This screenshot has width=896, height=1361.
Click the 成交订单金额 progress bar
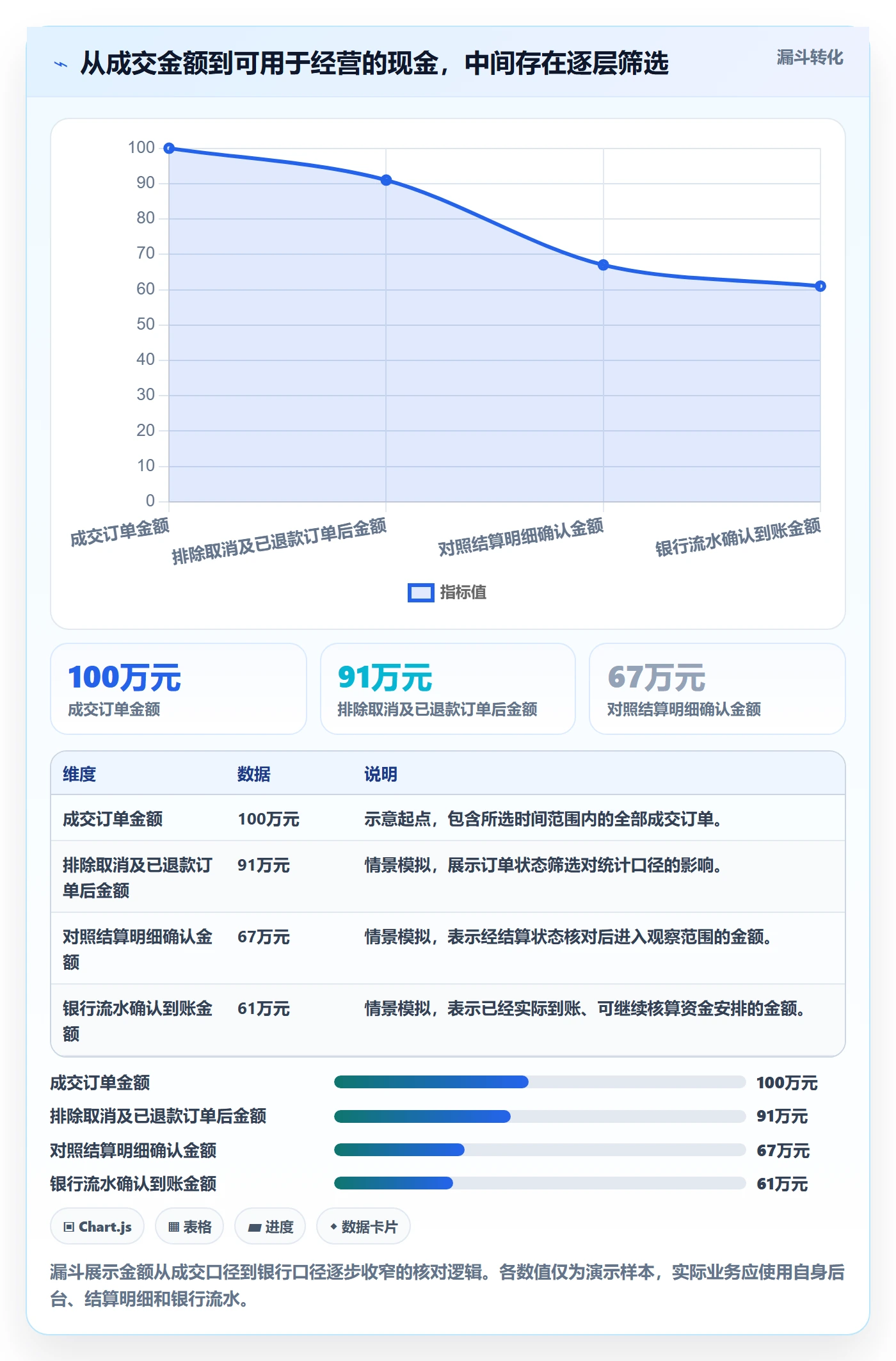click(x=540, y=1082)
